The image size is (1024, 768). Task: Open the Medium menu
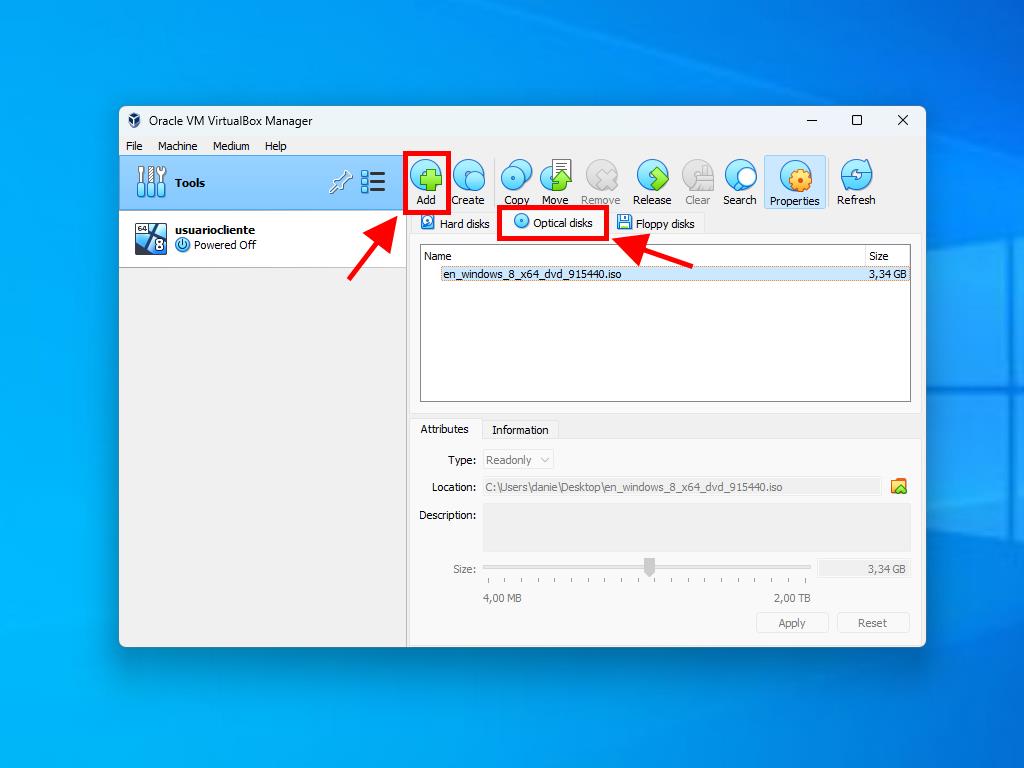[x=231, y=146]
